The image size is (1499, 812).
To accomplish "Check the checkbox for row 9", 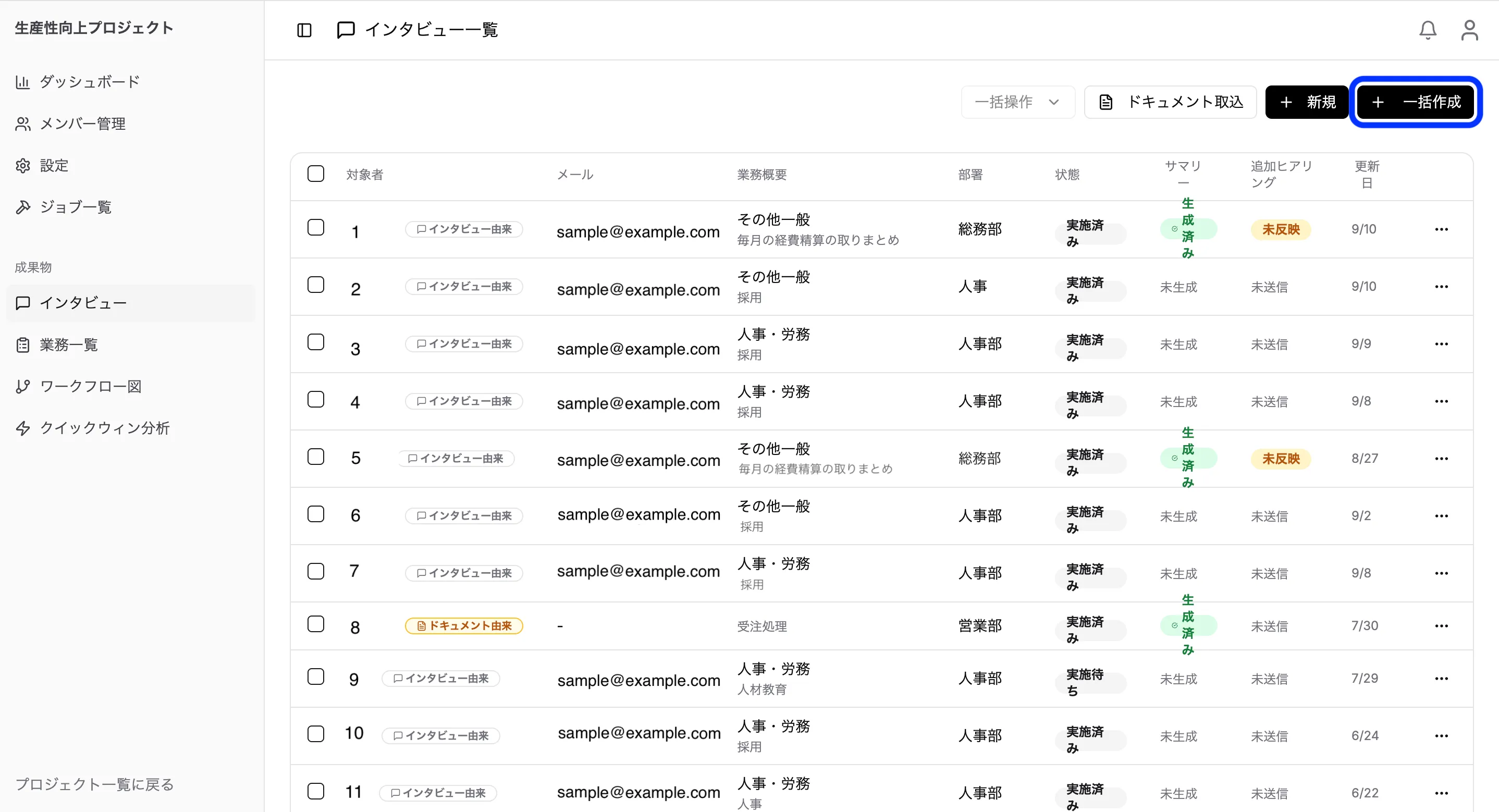I will (x=315, y=676).
